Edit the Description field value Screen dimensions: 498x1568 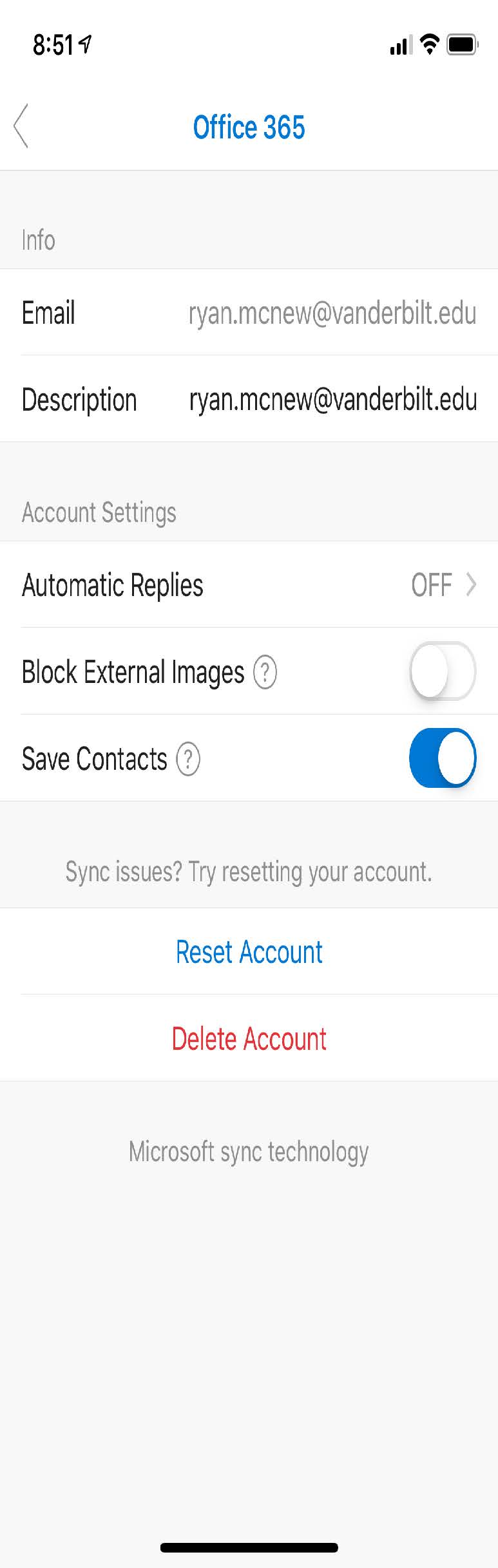(x=332, y=399)
